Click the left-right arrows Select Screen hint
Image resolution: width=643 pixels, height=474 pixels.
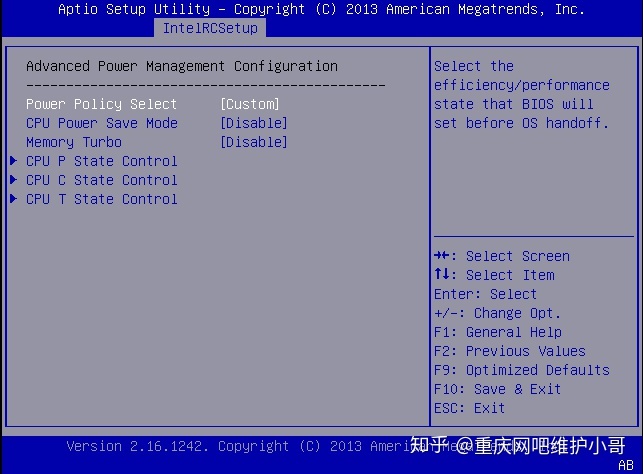point(502,256)
